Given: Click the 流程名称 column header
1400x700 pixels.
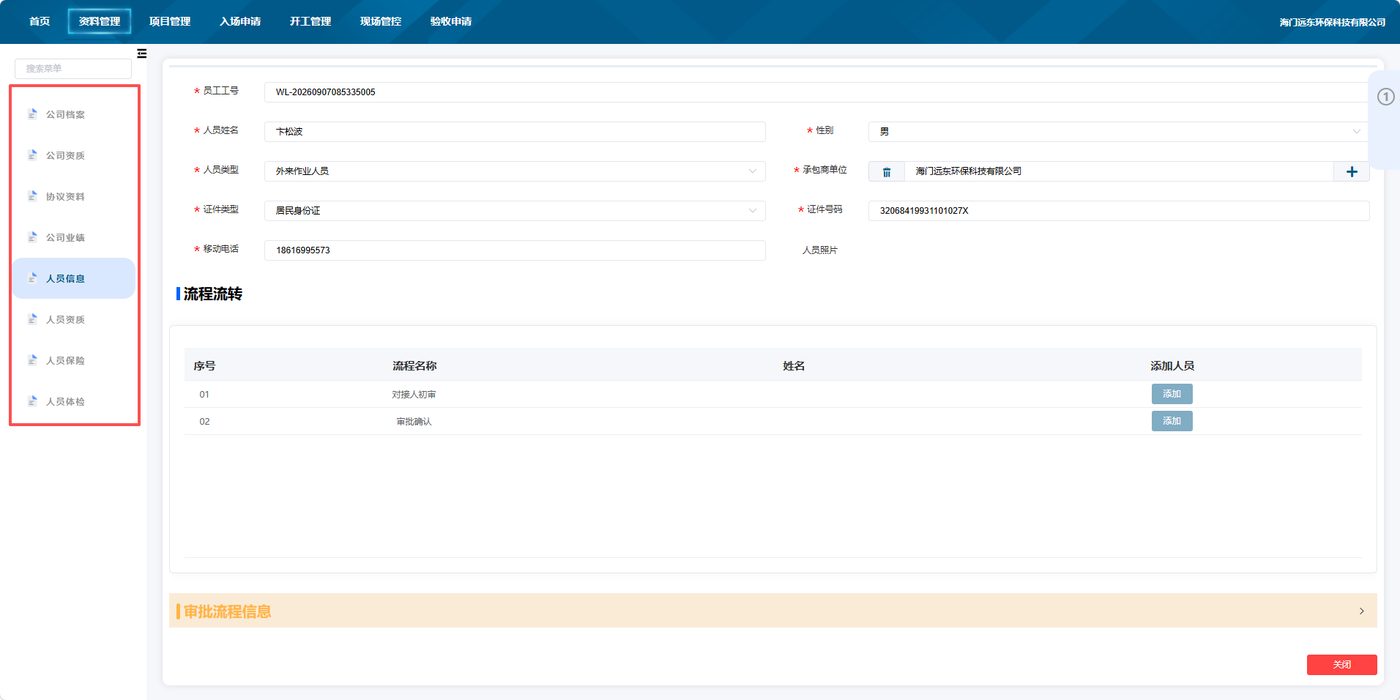Looking at the screenshot, I should [414, 366].
